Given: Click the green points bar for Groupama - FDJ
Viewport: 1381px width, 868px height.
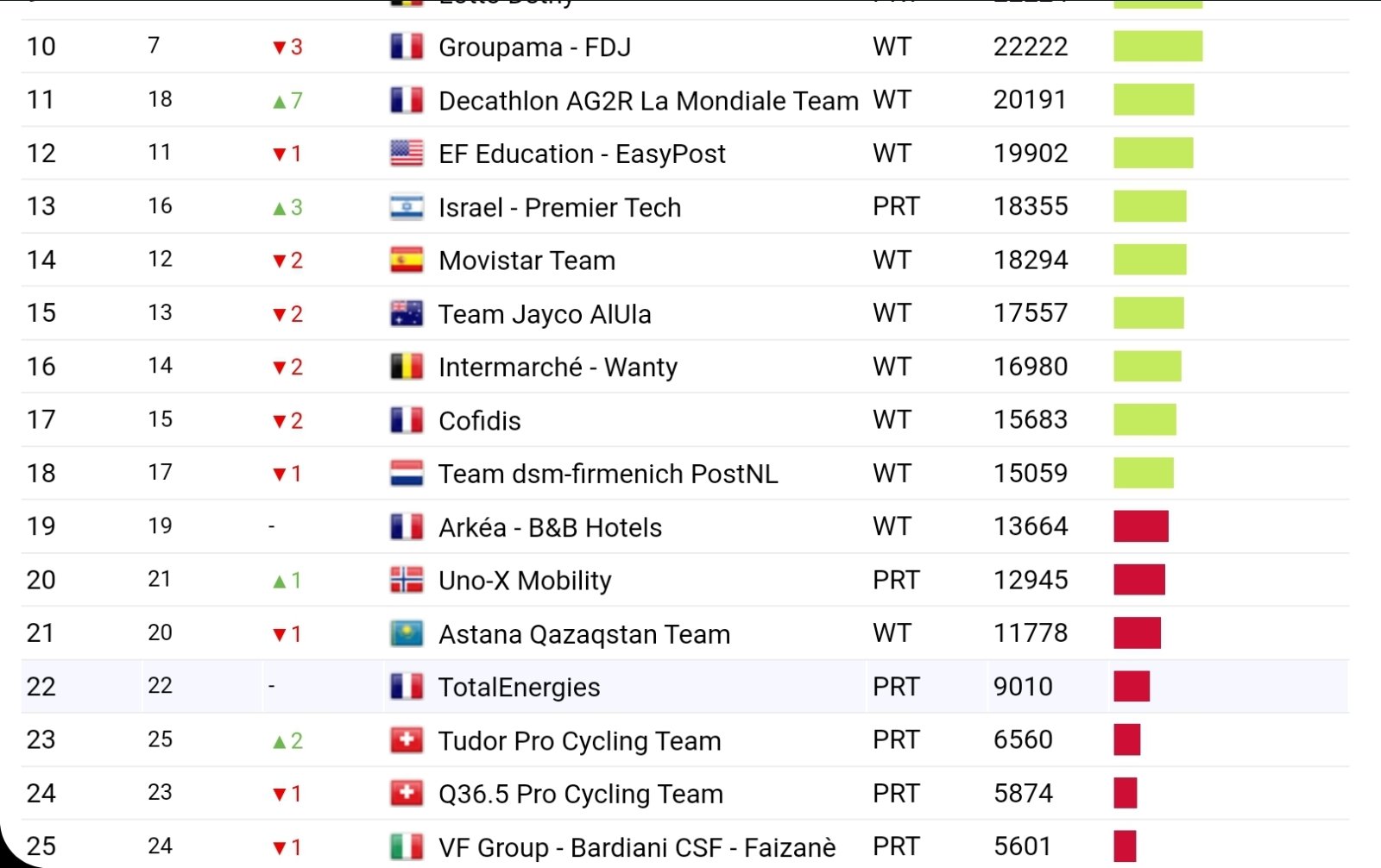Looking at the screenshot, I should click(x=1157, y=47).
